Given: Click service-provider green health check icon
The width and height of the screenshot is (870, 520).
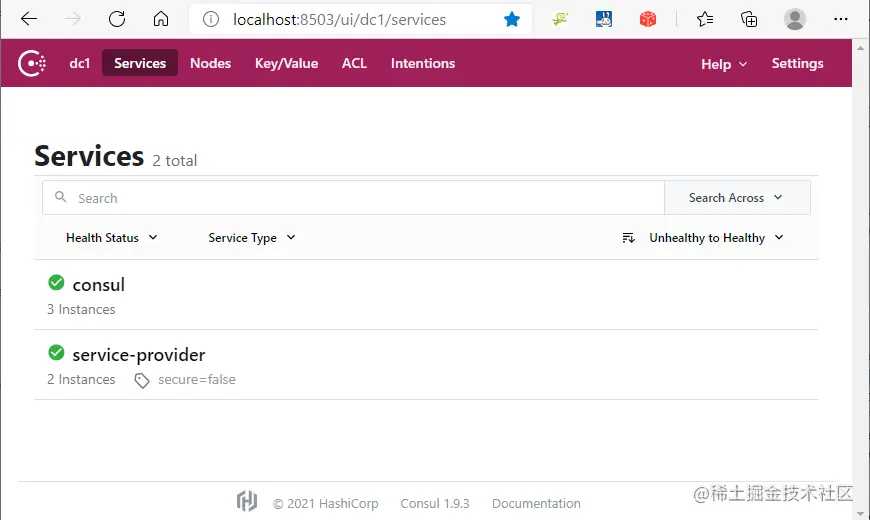Looking at the screenshot, I should (x=56, y=352).
